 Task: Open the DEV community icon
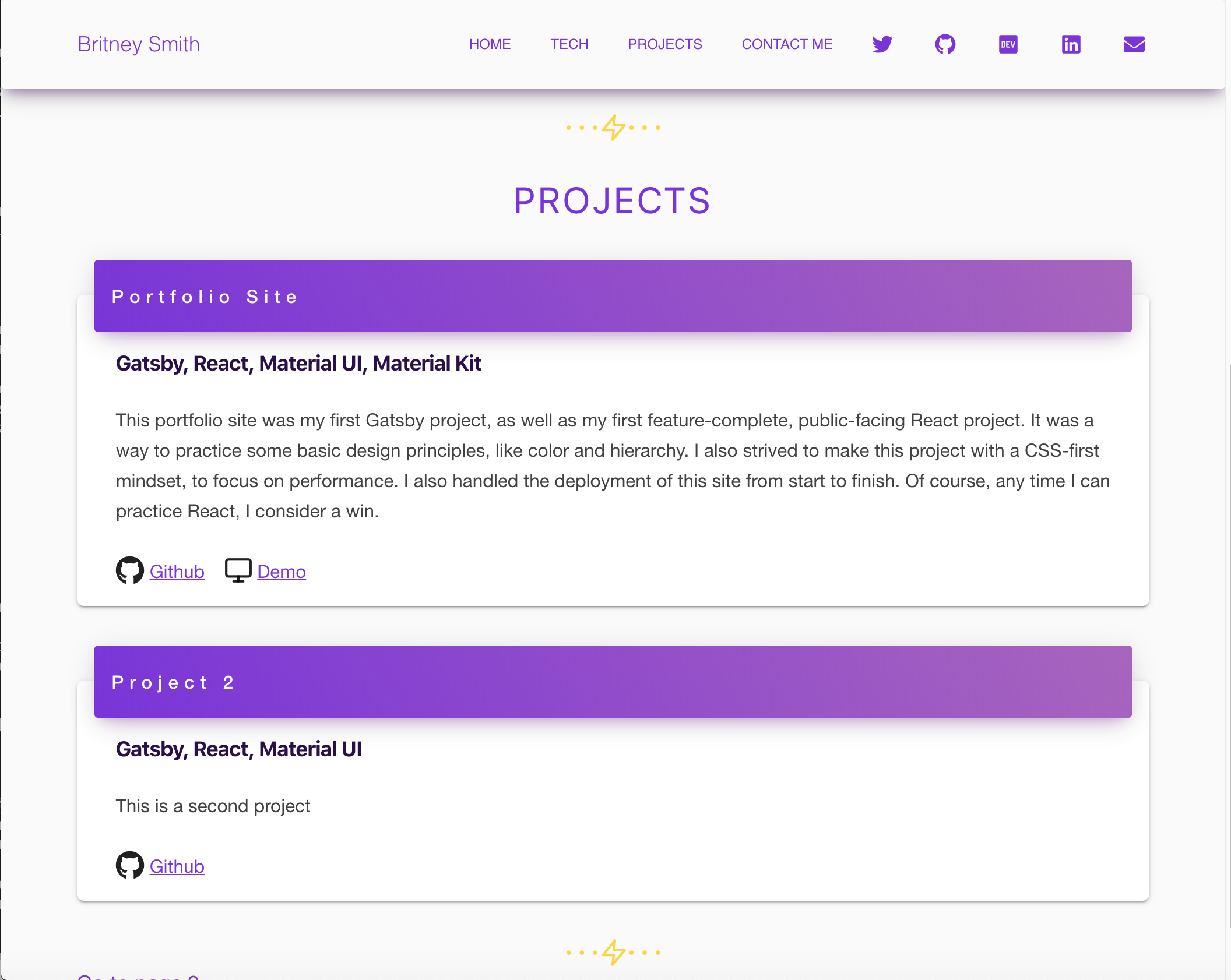tap(1008, 44)
